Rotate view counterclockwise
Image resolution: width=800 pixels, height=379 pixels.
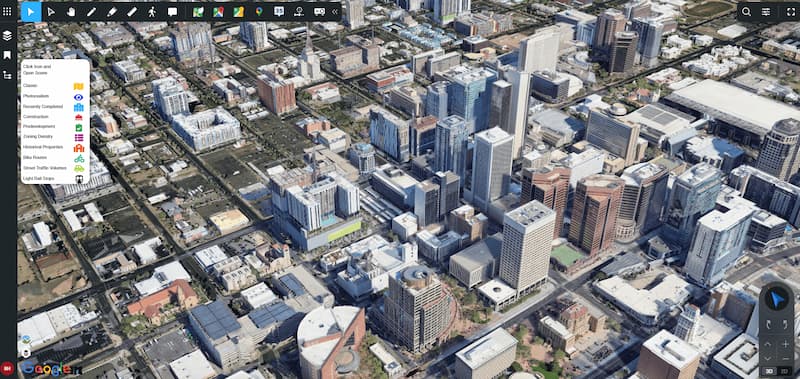[768, 325]
